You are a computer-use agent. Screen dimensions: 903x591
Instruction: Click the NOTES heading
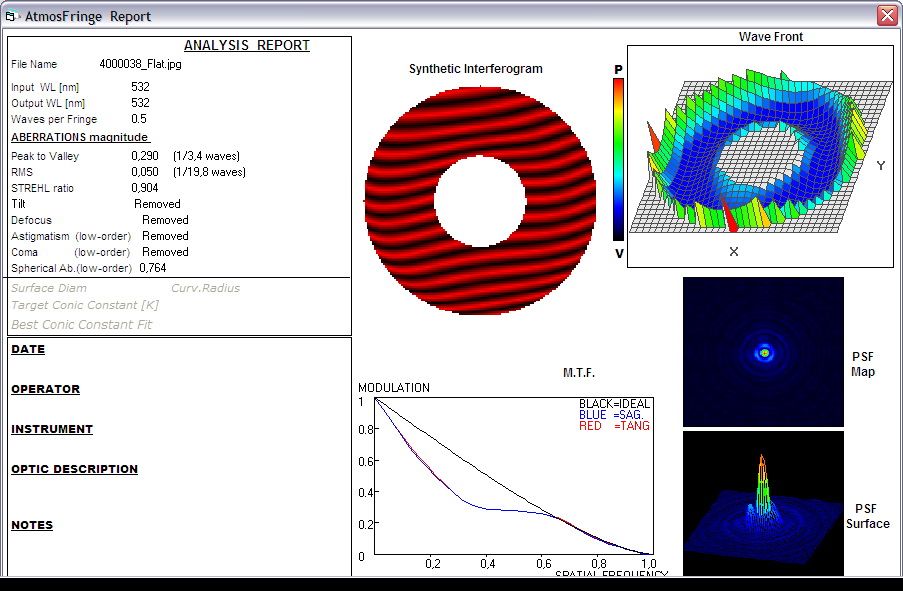[x=32, y=525]
